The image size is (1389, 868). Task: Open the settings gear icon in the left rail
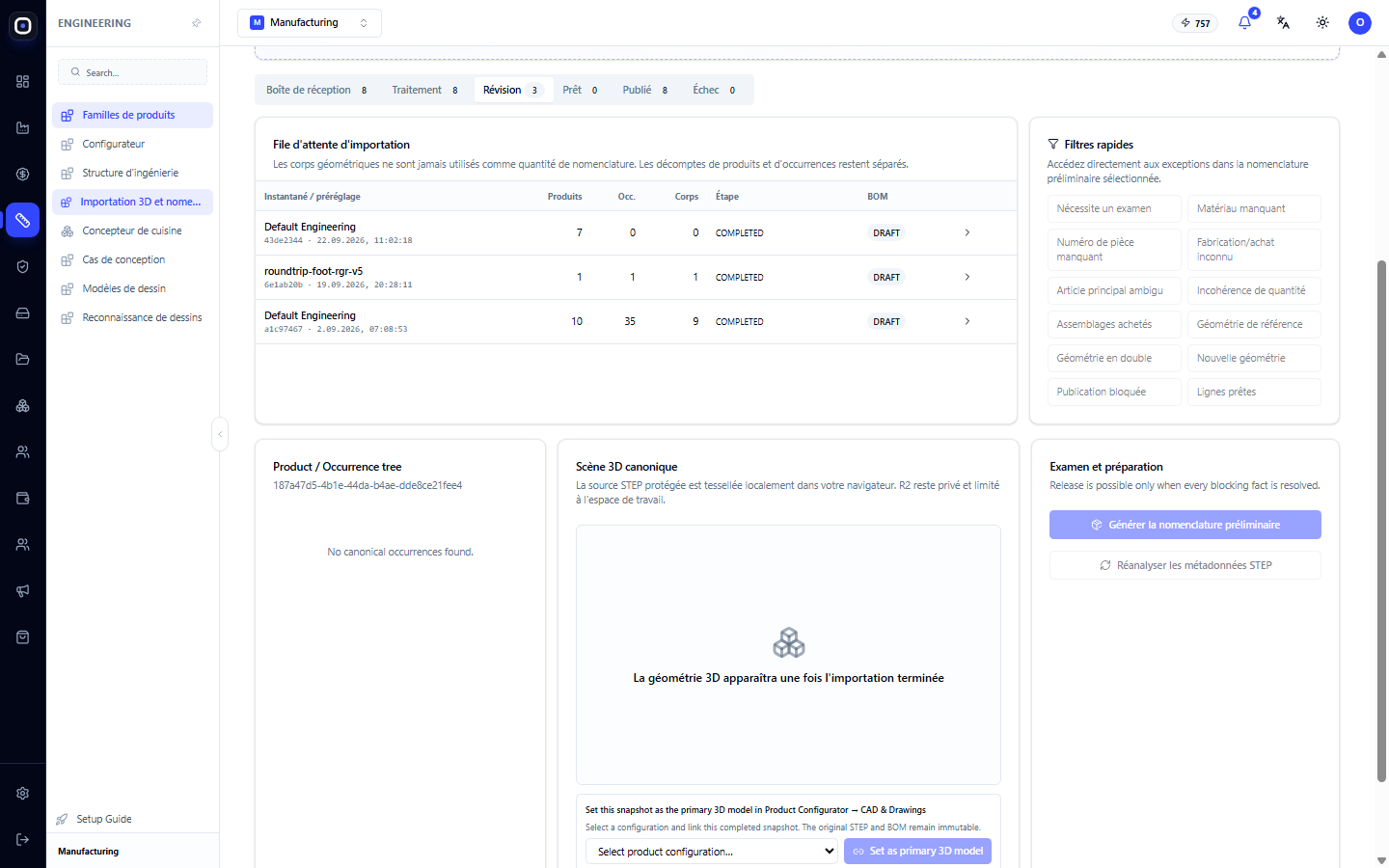pos(23,794)
